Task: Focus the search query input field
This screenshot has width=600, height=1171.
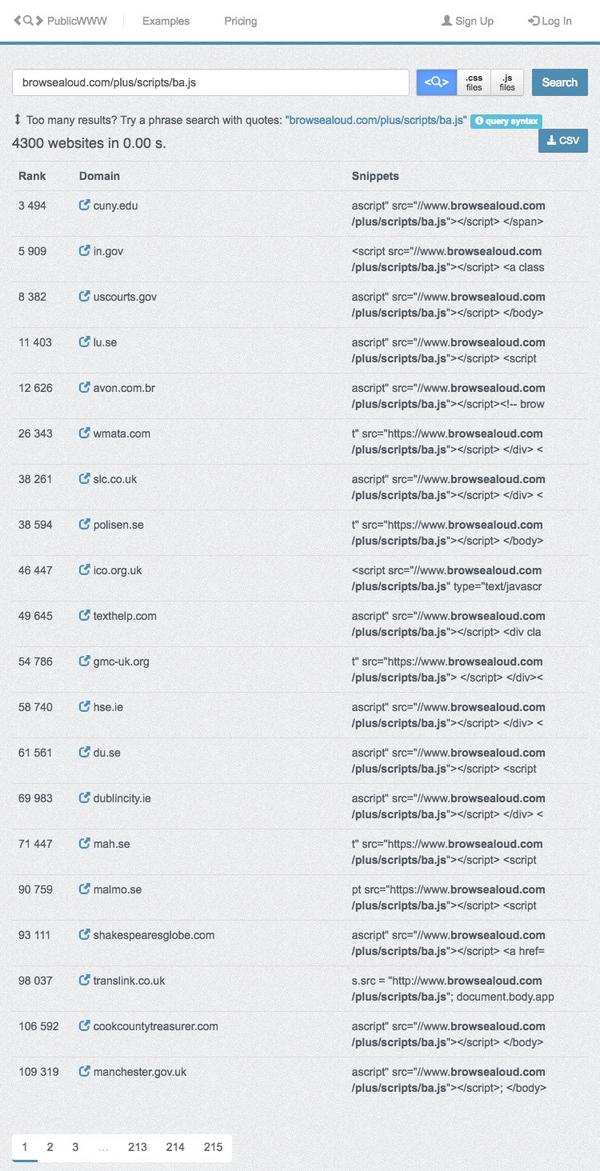Action: pyautogui.click(x=211, y=82)
